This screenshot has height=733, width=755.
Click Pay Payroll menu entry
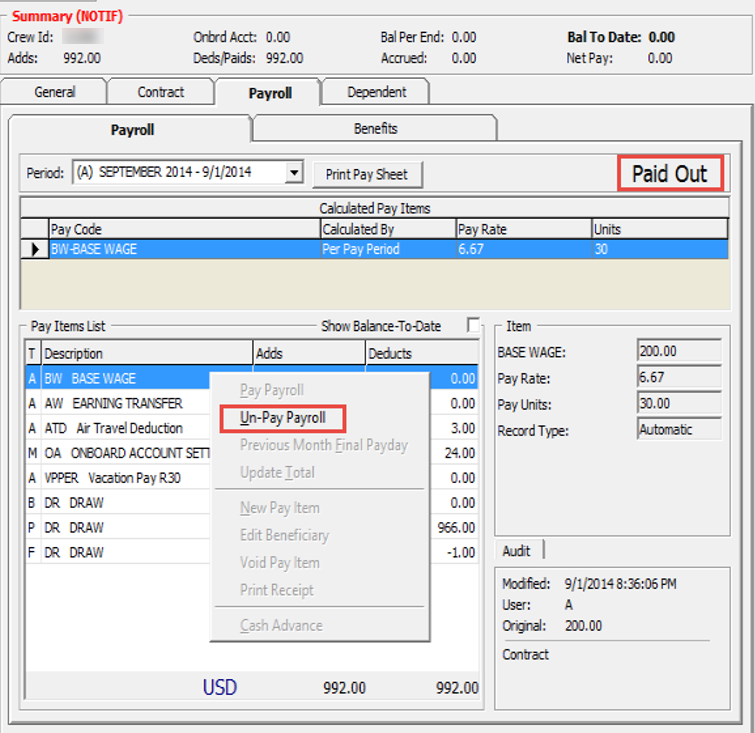click(272, 390)
